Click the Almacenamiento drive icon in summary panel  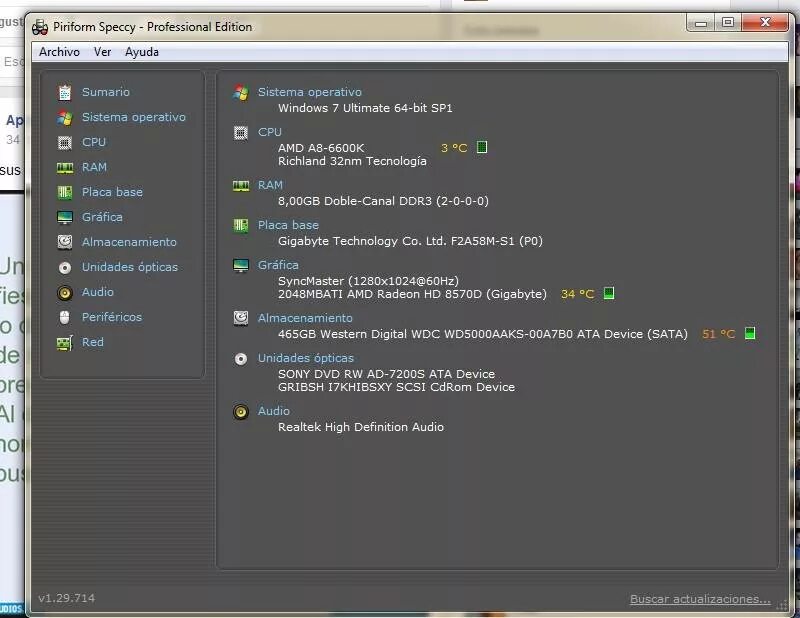click(x=241, y=318)
